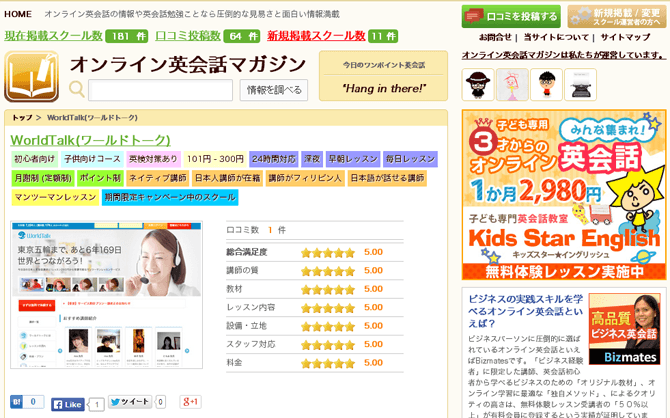Focus the site search input field

(160, 90)
